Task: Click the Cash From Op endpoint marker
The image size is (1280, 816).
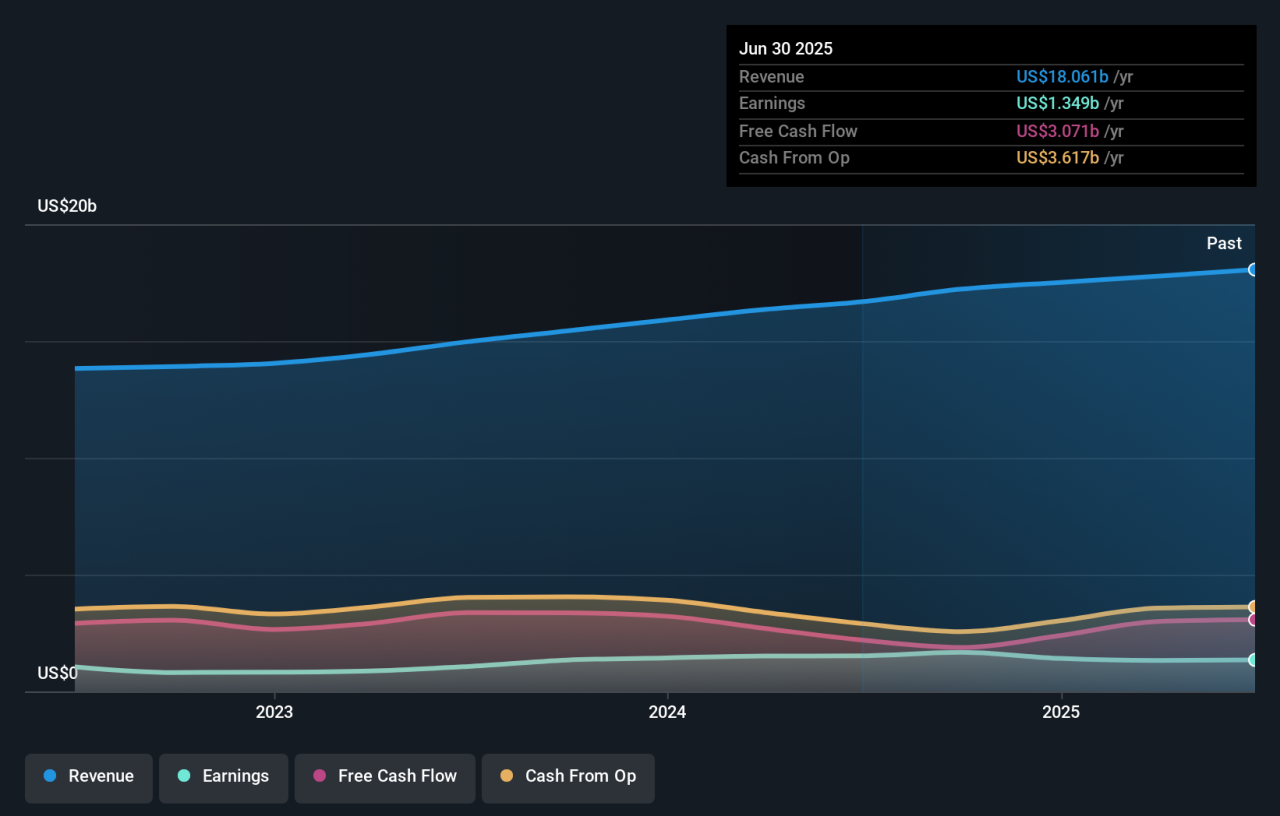Action: pos(1253,607)
